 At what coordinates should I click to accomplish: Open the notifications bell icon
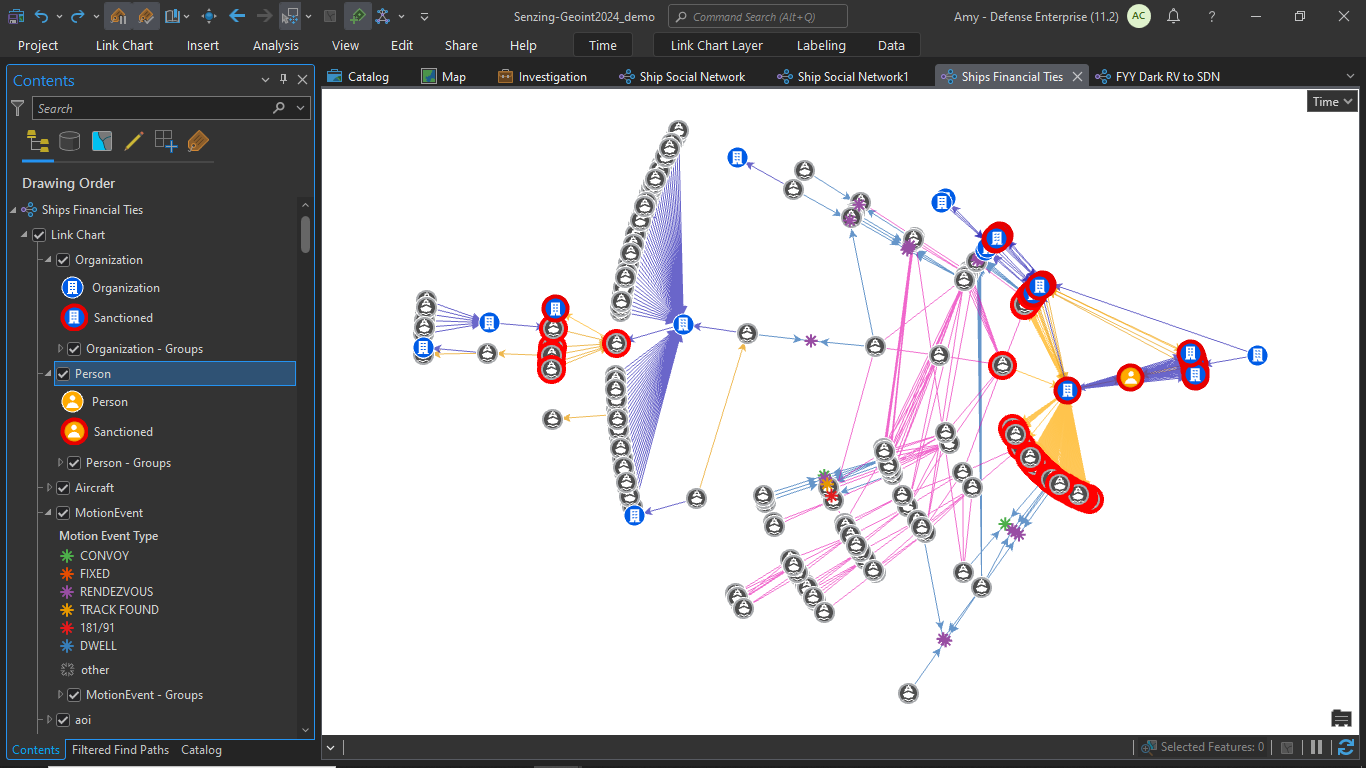click(x=1173, y=16)
